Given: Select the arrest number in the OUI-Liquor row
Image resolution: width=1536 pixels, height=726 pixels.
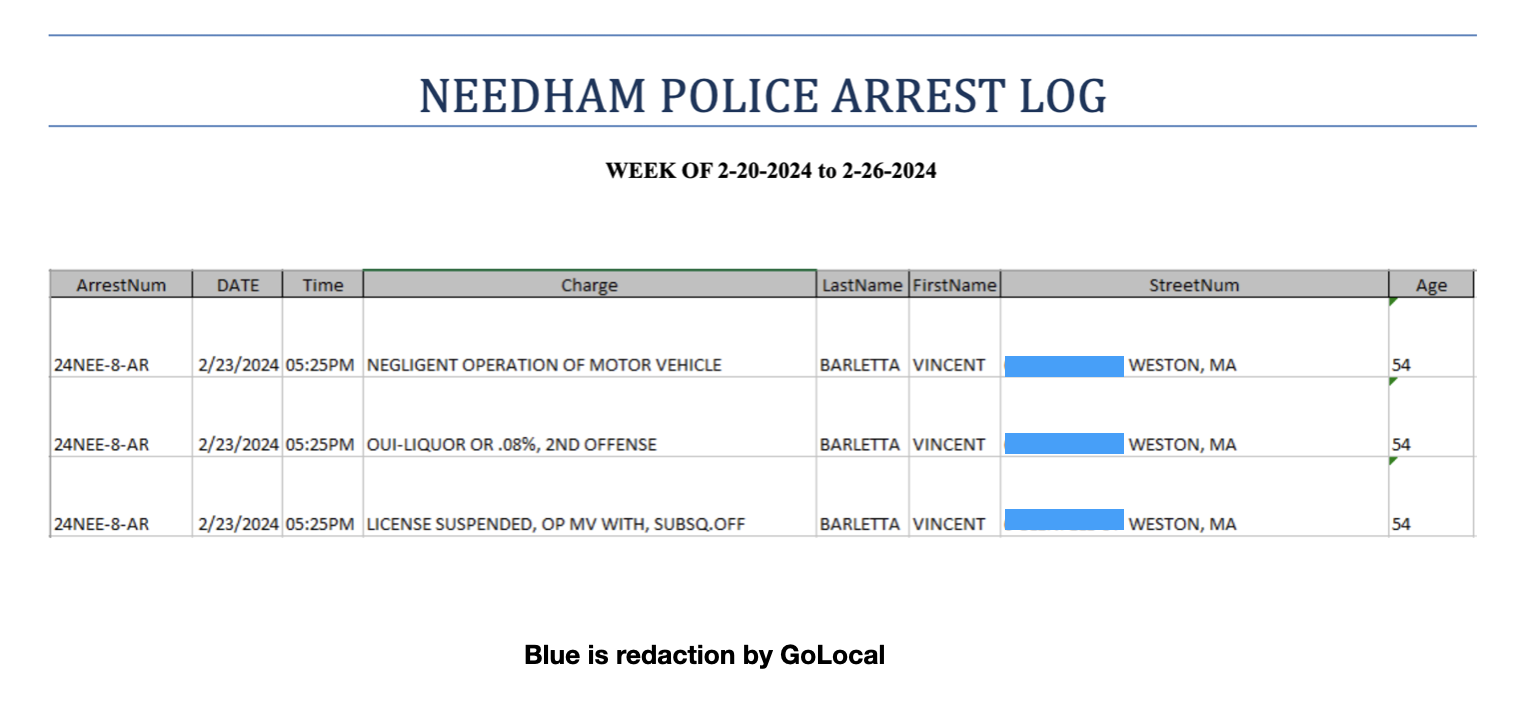Looking at the screenshot, I should click(101, 444).
